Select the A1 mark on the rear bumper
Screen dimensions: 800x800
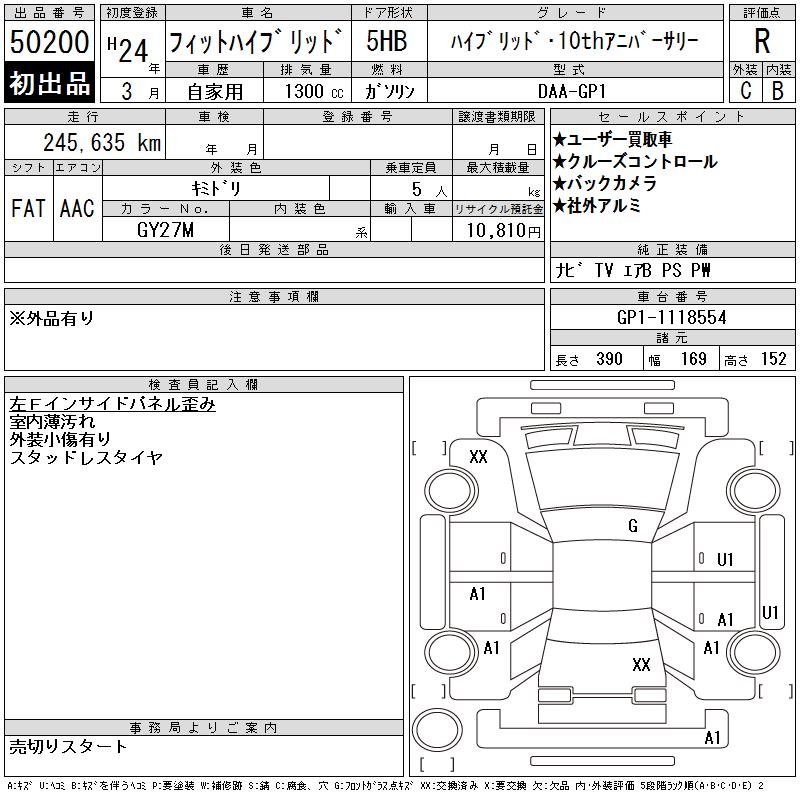712,738
